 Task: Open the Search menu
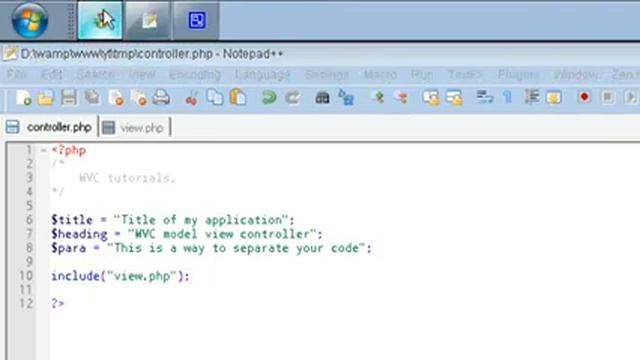point(96,75)
